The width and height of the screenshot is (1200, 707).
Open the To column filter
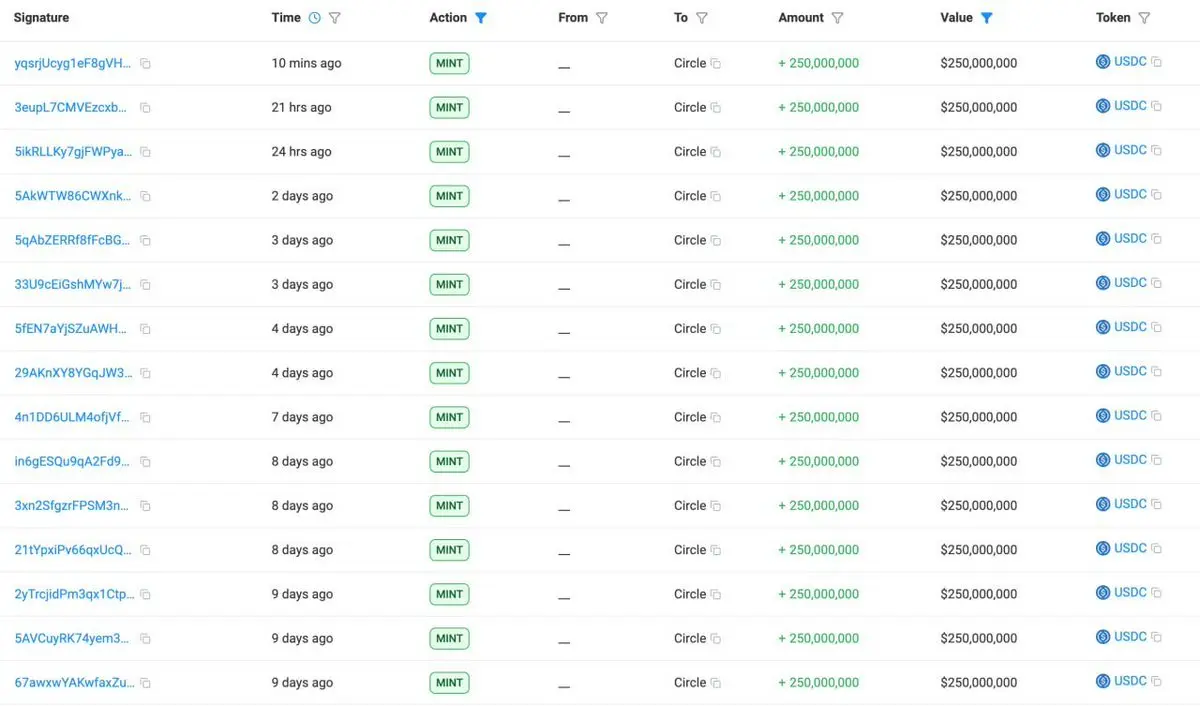[x=702, y=18]
